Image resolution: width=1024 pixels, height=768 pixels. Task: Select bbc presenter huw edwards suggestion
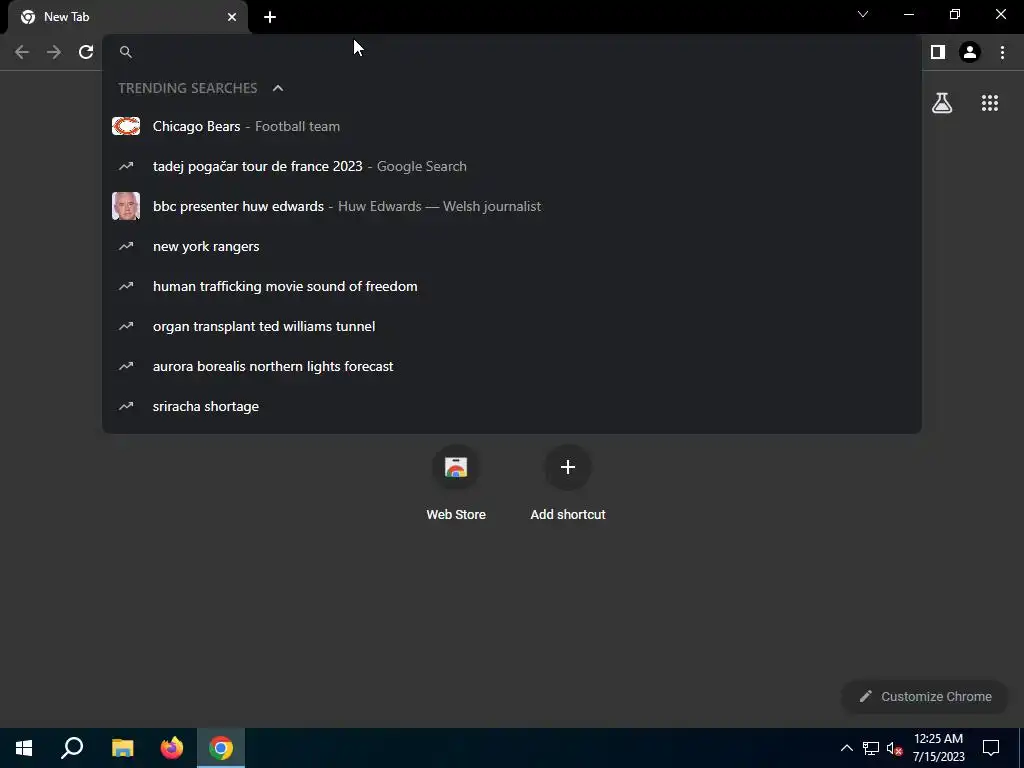511,206
